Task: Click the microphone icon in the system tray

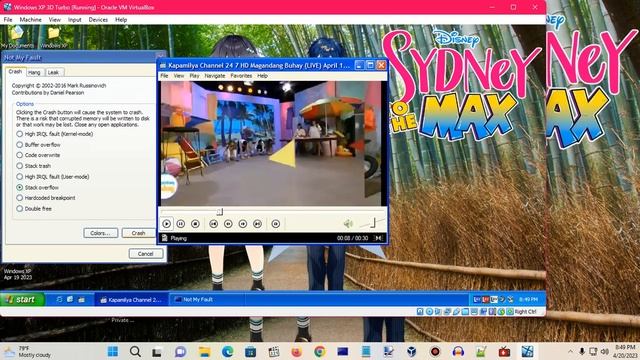Action: coord(582,351)
